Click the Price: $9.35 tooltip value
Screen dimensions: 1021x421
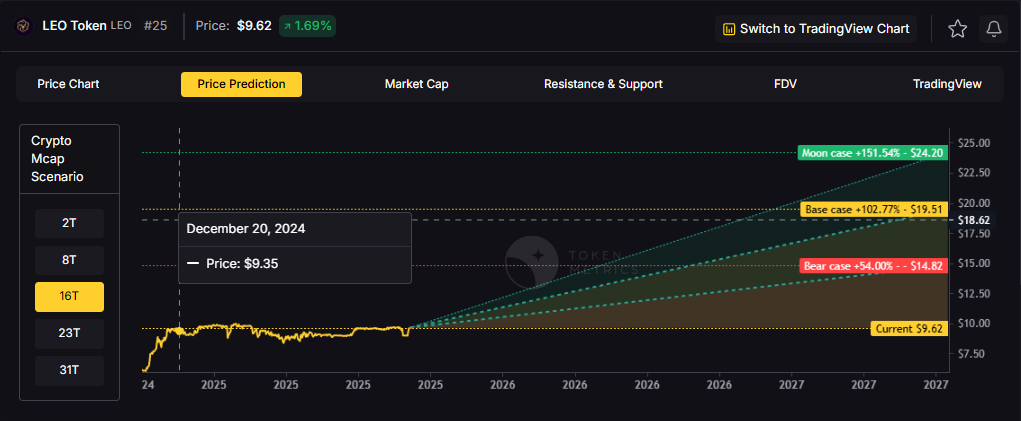pos(242,264)
